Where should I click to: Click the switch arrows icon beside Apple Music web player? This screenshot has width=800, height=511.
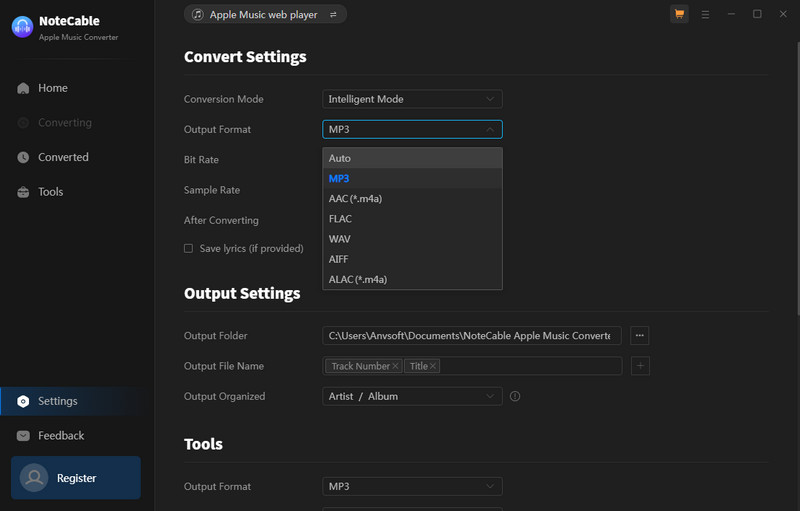(x=333, y=15)
